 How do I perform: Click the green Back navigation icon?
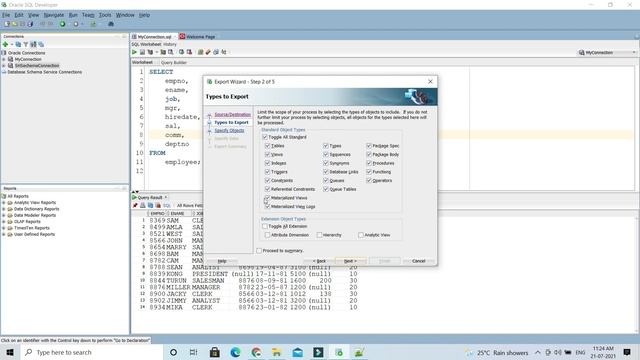[62, 24]
